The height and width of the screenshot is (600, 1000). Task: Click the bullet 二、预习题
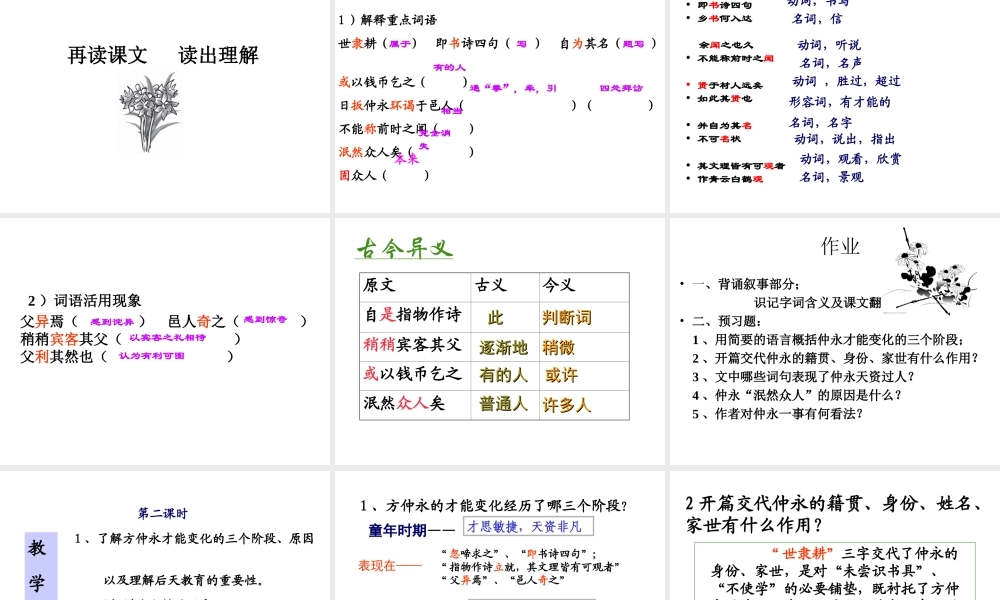click(726, 321)
